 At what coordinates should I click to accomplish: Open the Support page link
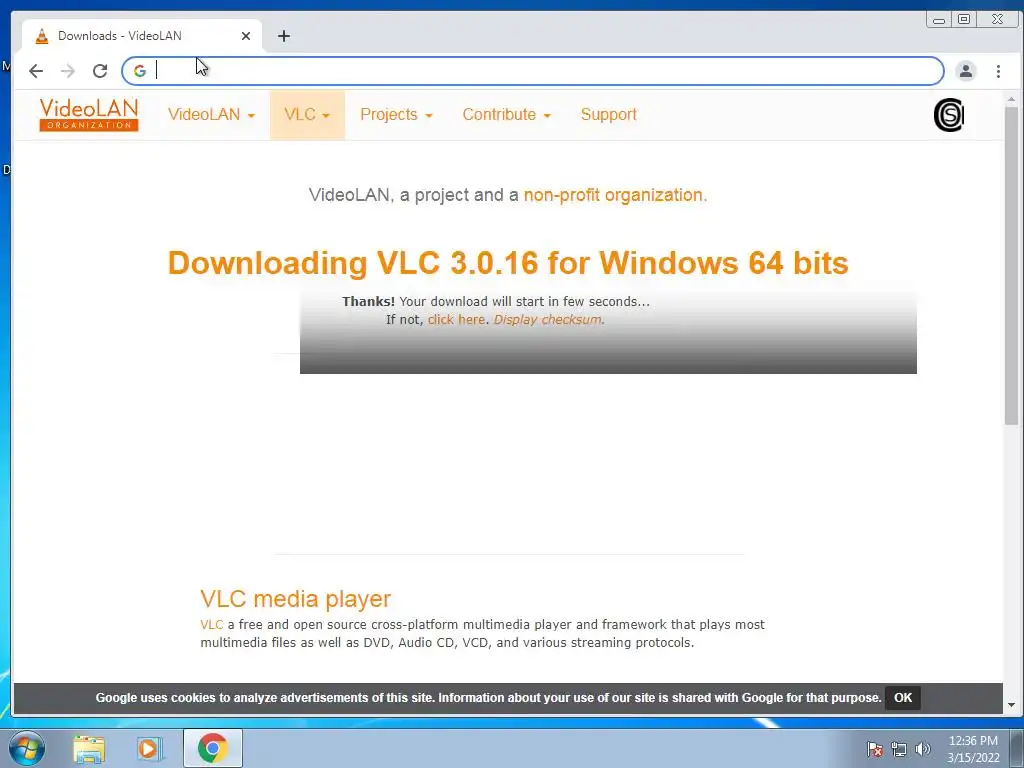609,115
